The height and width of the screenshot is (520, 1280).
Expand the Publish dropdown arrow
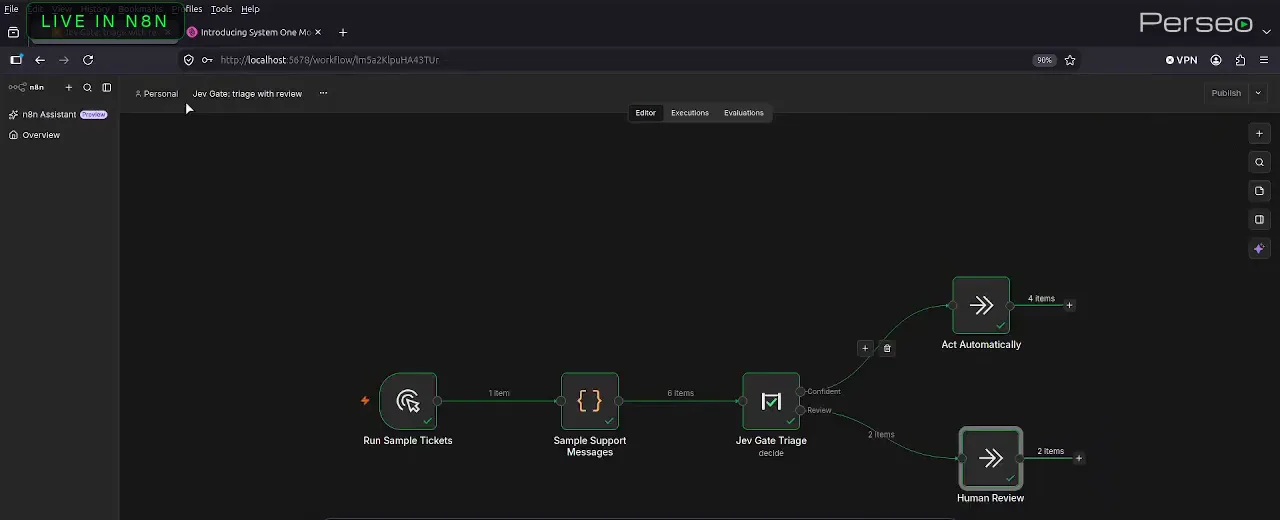pyautogui.click(x=1258, y=93)
